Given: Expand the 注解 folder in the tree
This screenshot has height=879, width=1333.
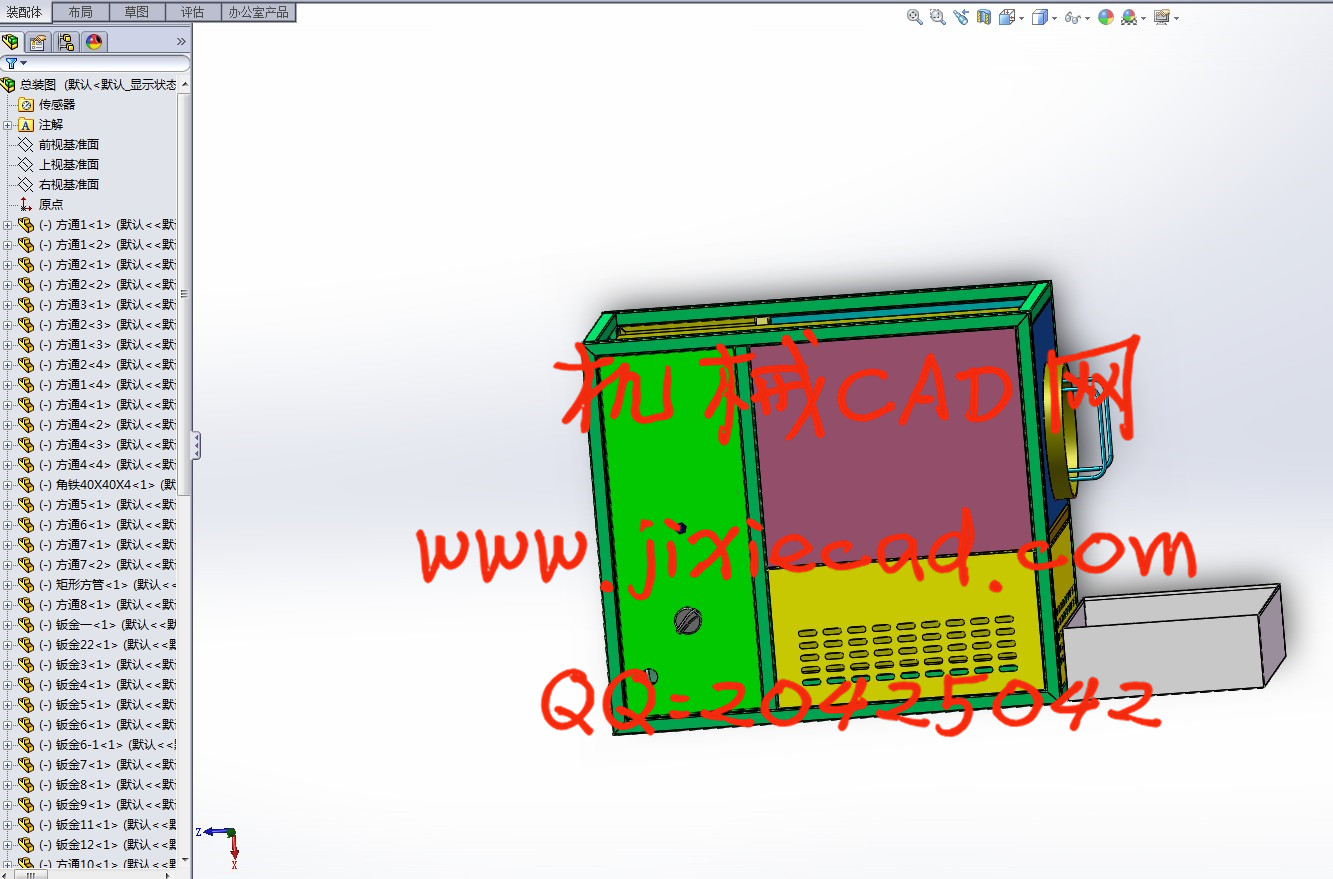Looking at the screenshot, I should 8,125.
